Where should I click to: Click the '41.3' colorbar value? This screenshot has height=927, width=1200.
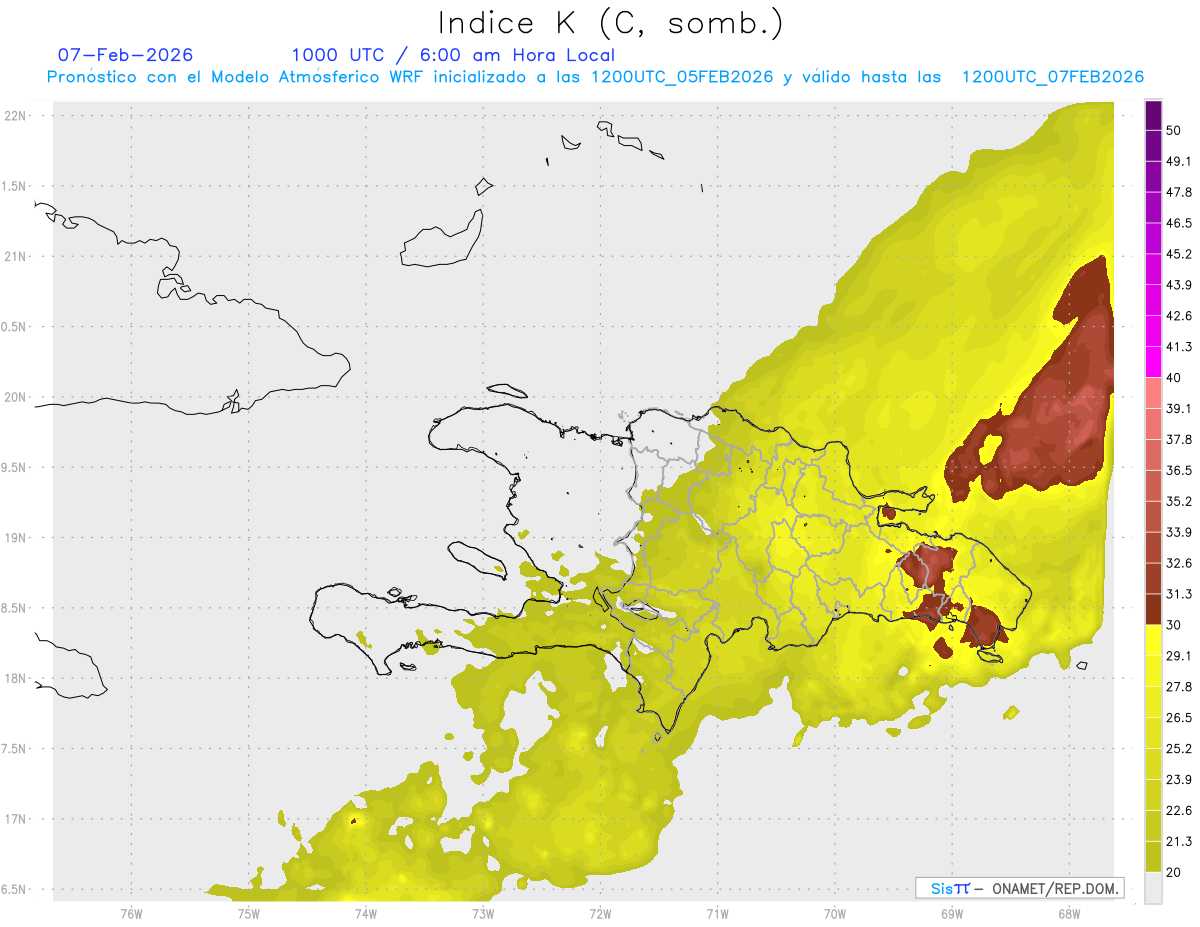pyautogui.click(x=1179, y=347)
